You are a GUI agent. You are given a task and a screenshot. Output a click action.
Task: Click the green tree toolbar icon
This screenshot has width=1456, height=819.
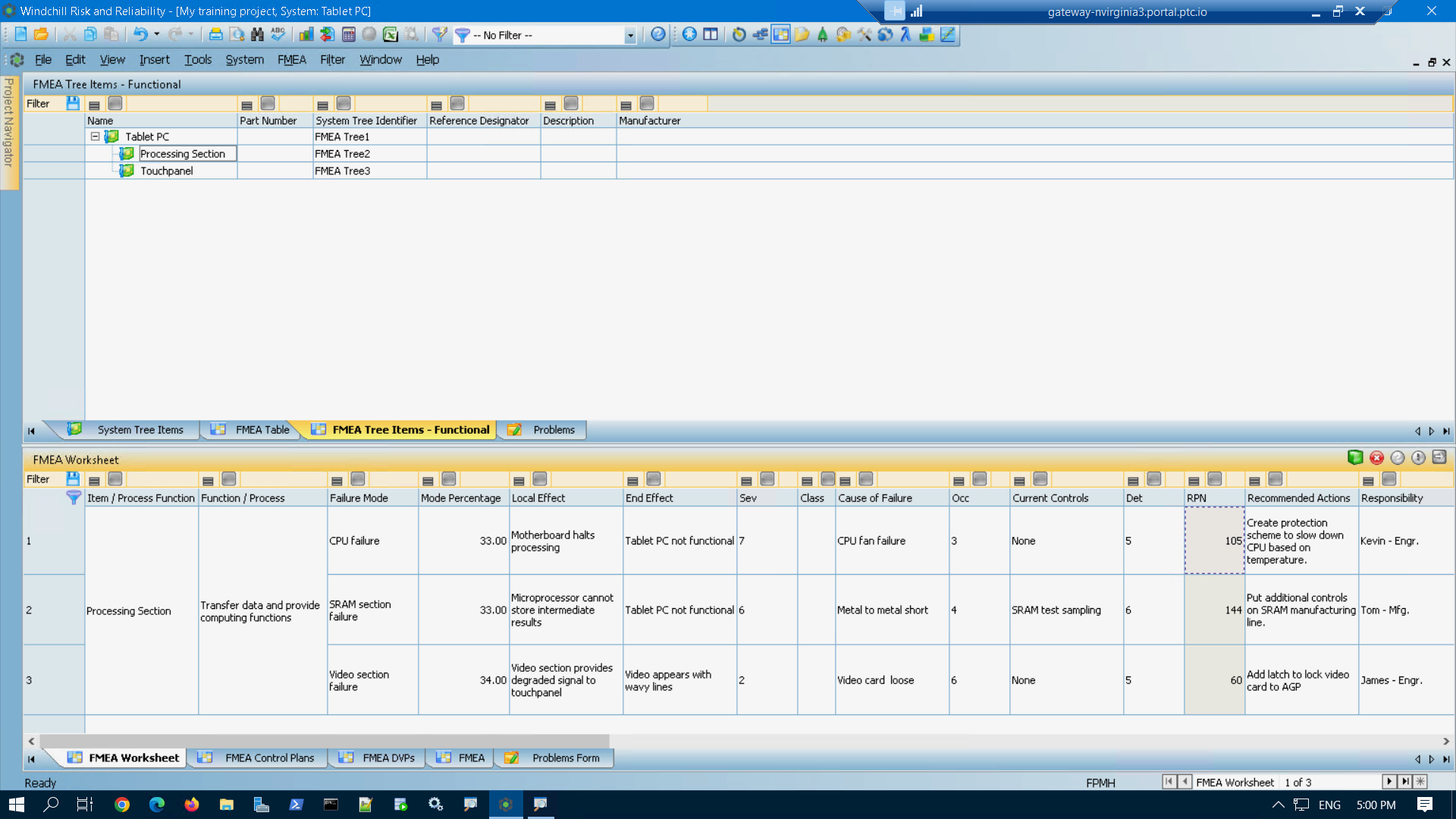point(822,34)
